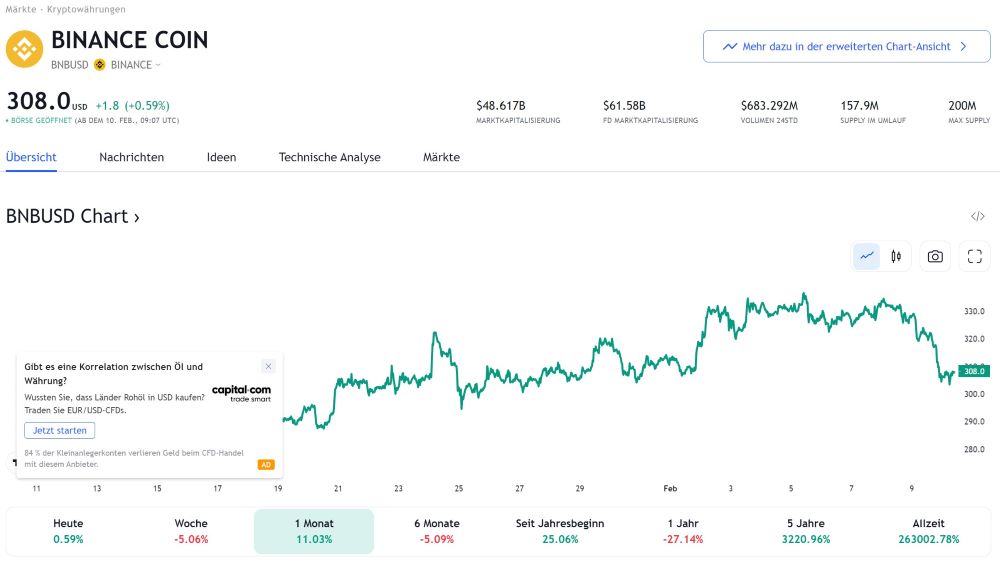Click the $683.292M volume value
The height and width of the screenshot is (563, 1000).
pos(769,105)
